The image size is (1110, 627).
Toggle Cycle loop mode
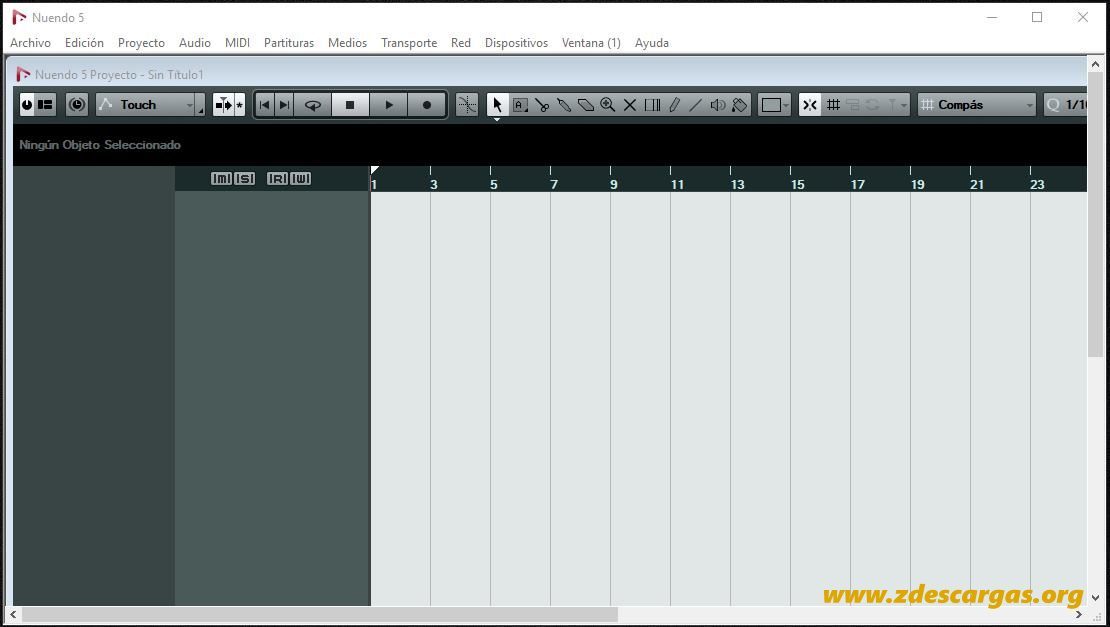[313, 105]
